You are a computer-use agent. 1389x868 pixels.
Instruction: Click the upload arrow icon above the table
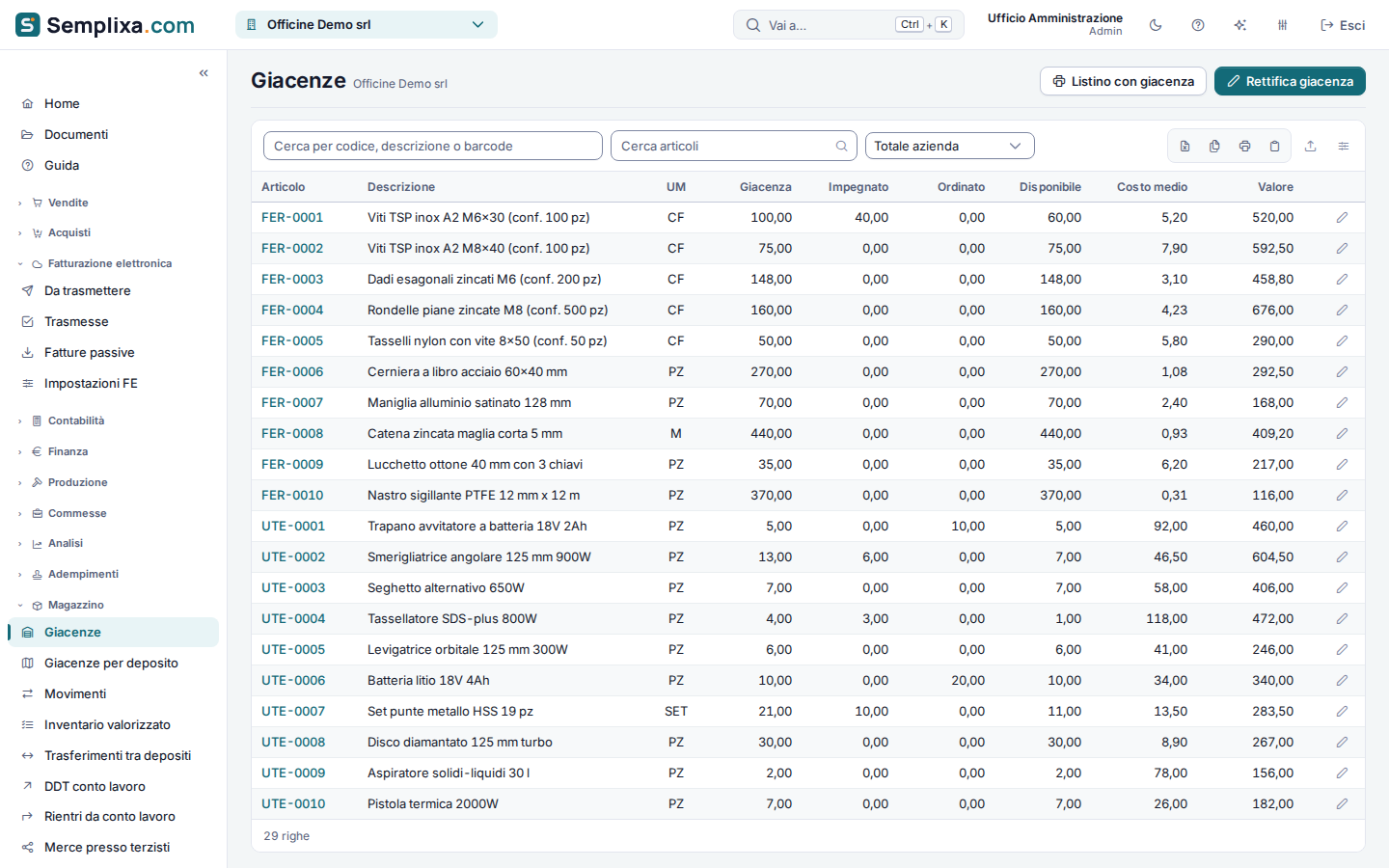click(x=1310, y=147)
